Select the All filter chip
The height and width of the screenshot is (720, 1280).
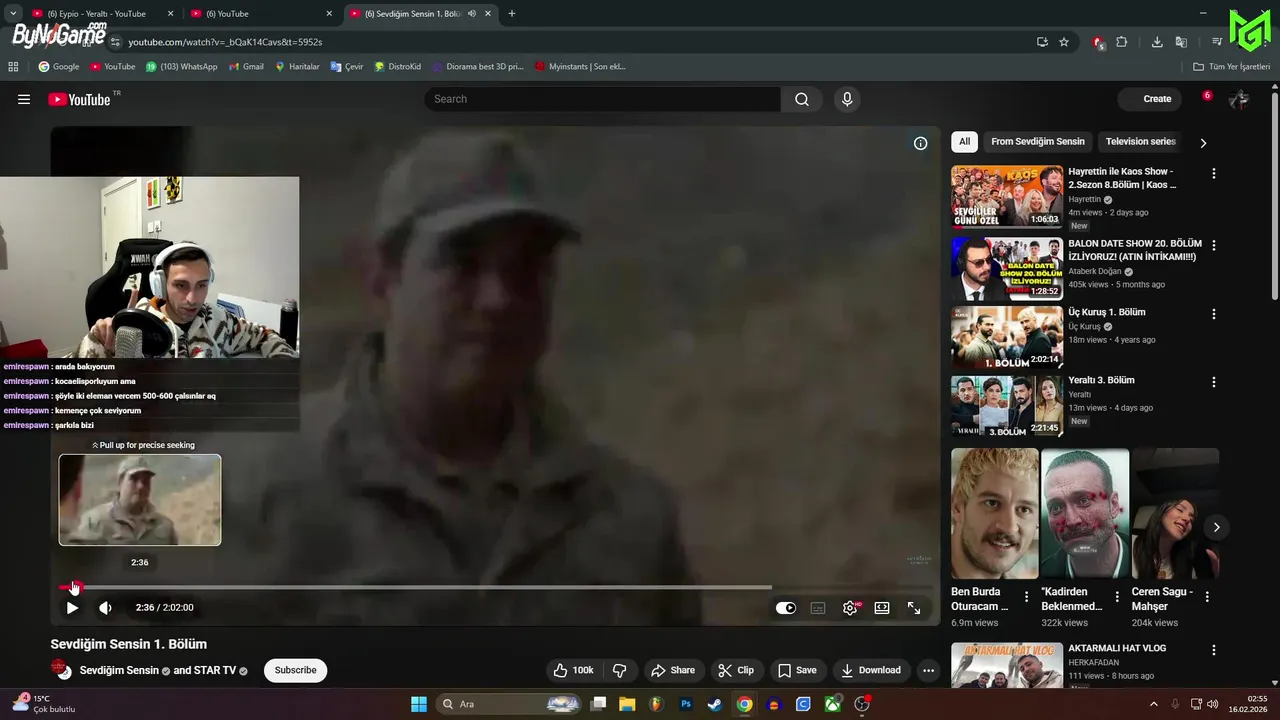[x=964, y=141]
